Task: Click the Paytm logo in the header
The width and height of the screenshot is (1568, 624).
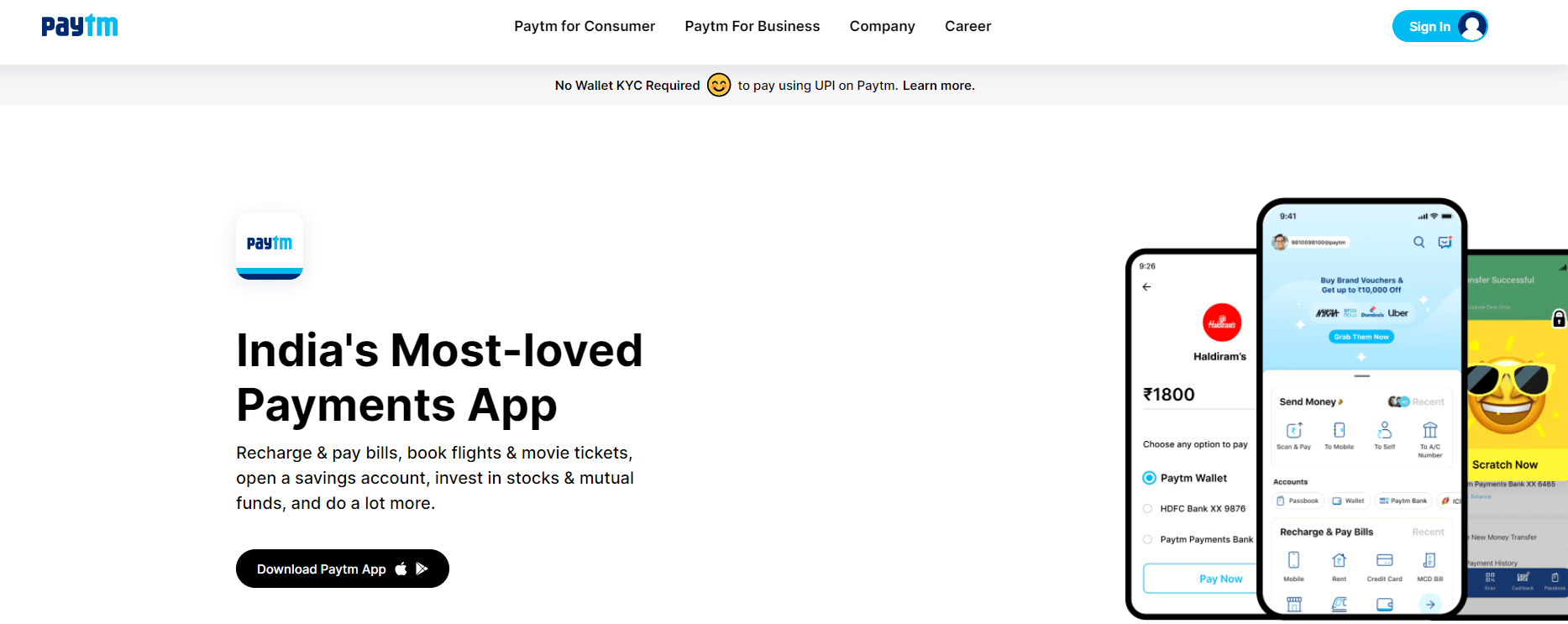Action: 80,26
